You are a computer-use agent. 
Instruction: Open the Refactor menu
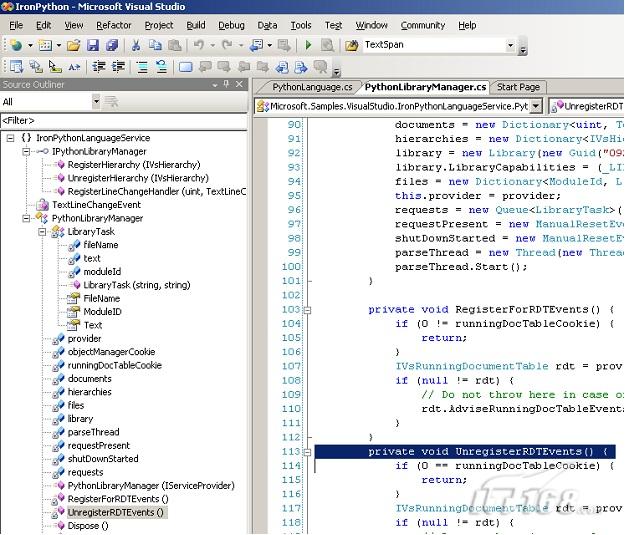114,26
